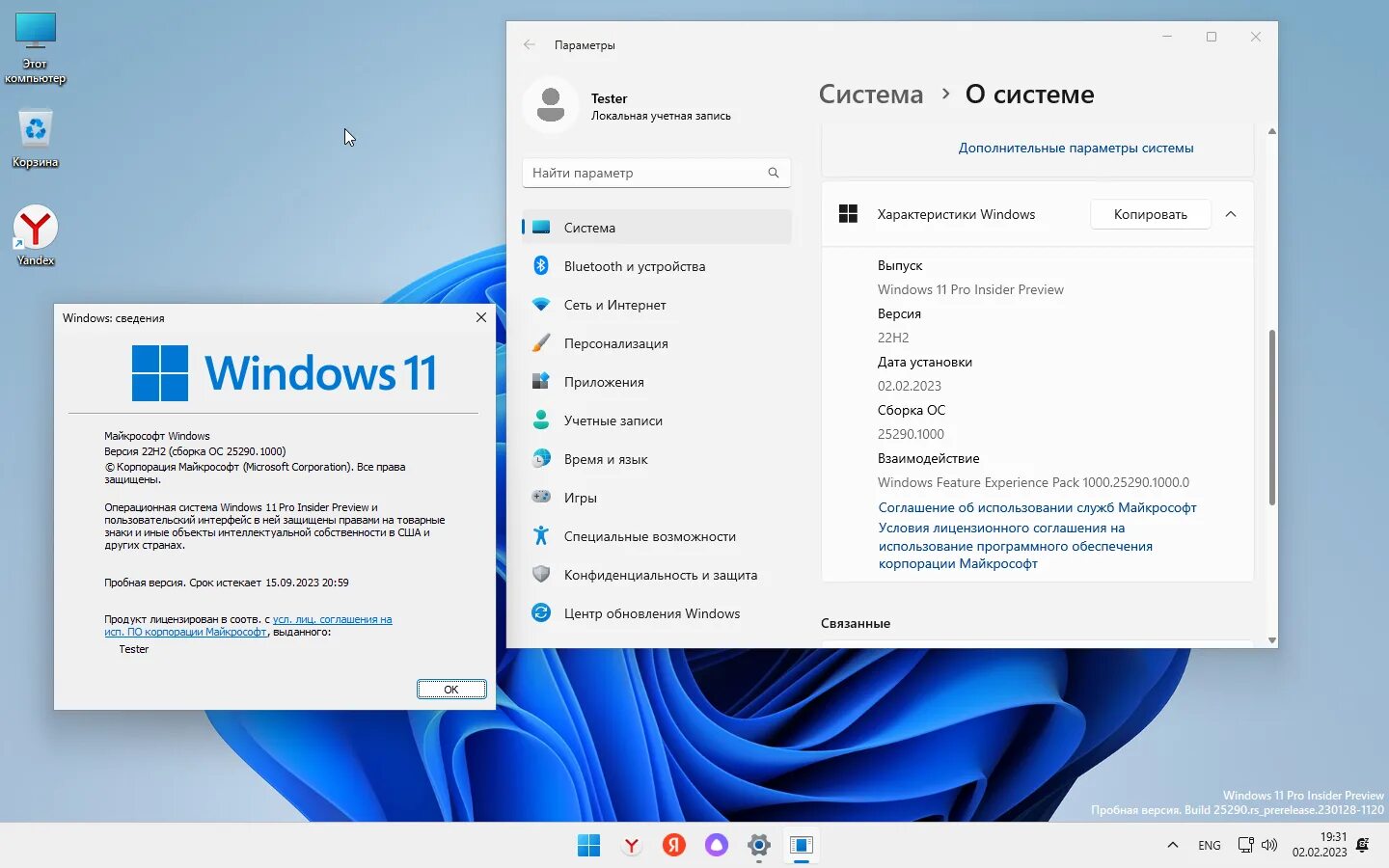
Task: Open Персонализация section
Action: click(x=657, y=343)
